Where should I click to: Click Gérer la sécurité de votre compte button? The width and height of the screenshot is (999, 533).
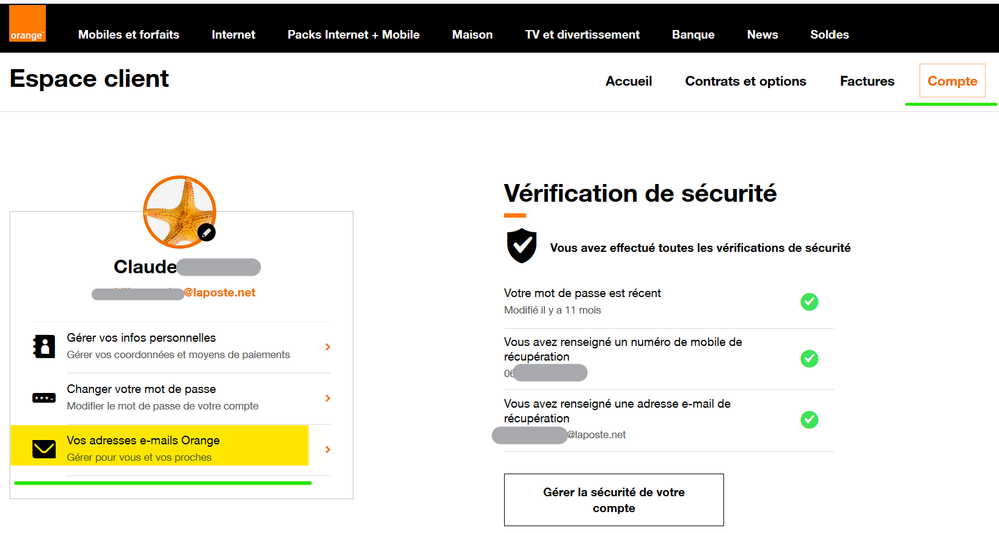613,500
